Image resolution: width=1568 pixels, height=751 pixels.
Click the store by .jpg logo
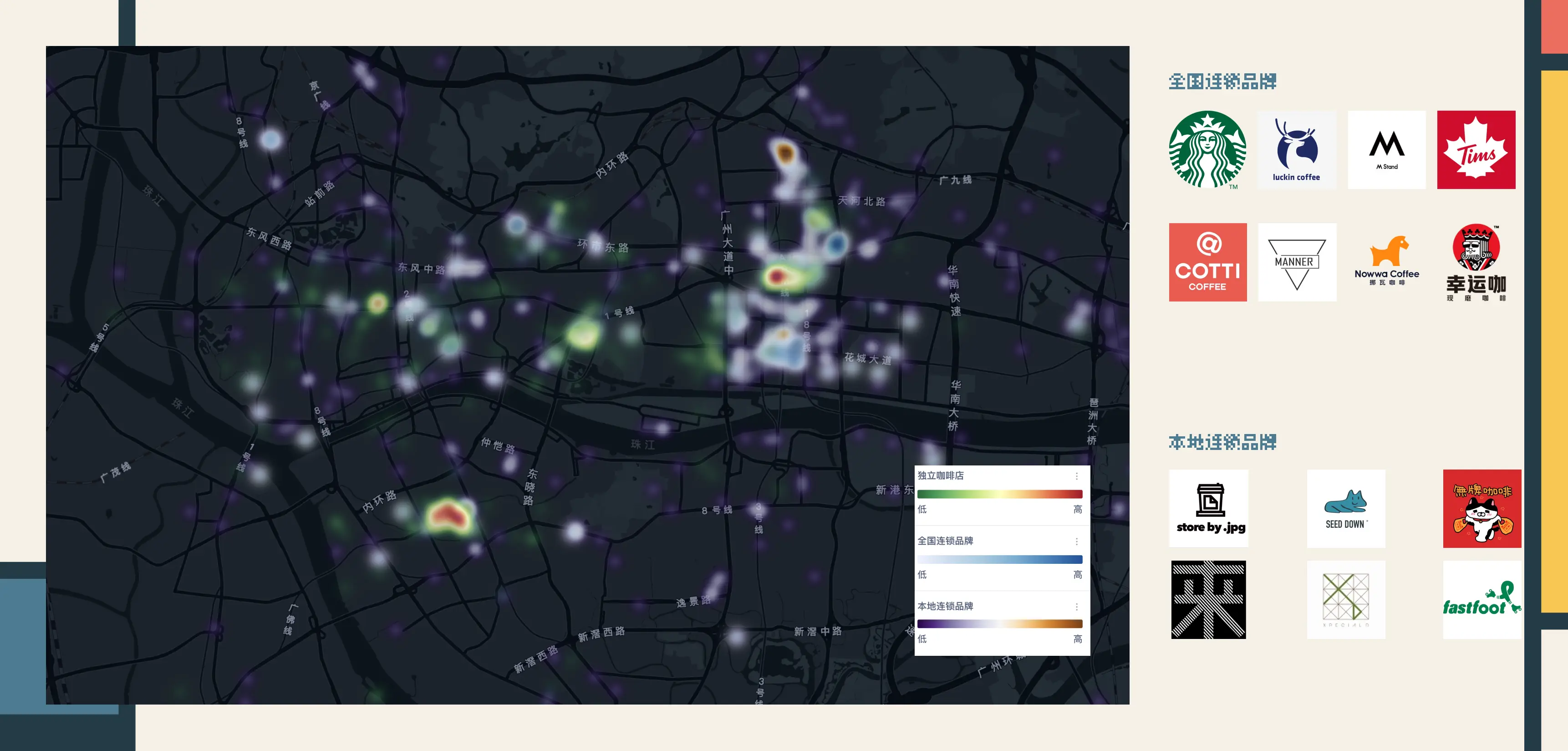point(1208,508)
